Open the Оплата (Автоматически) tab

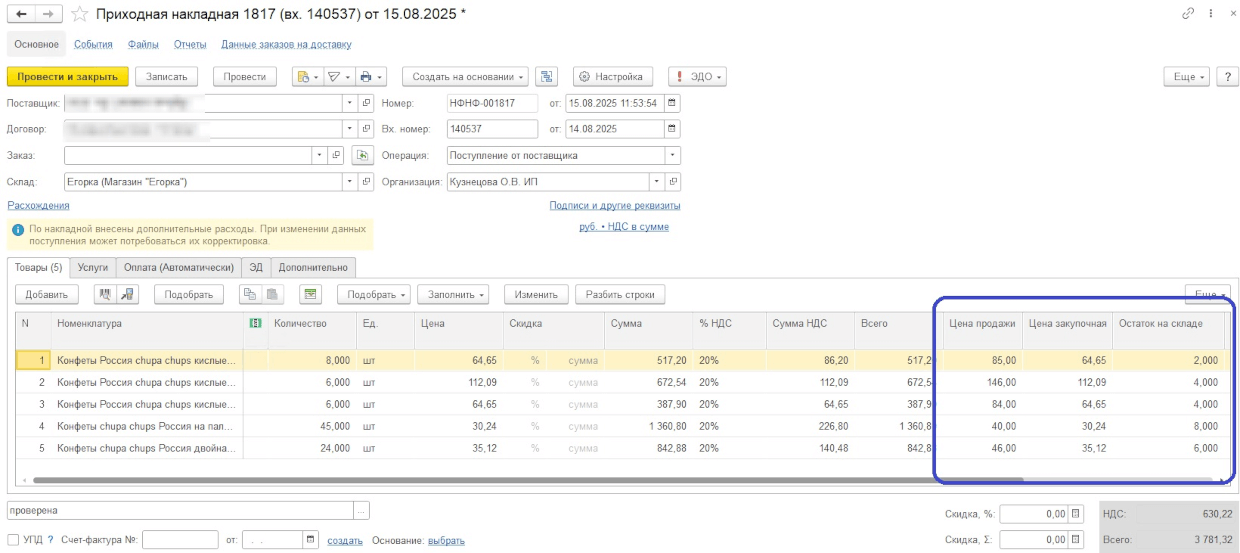point(179,267)
